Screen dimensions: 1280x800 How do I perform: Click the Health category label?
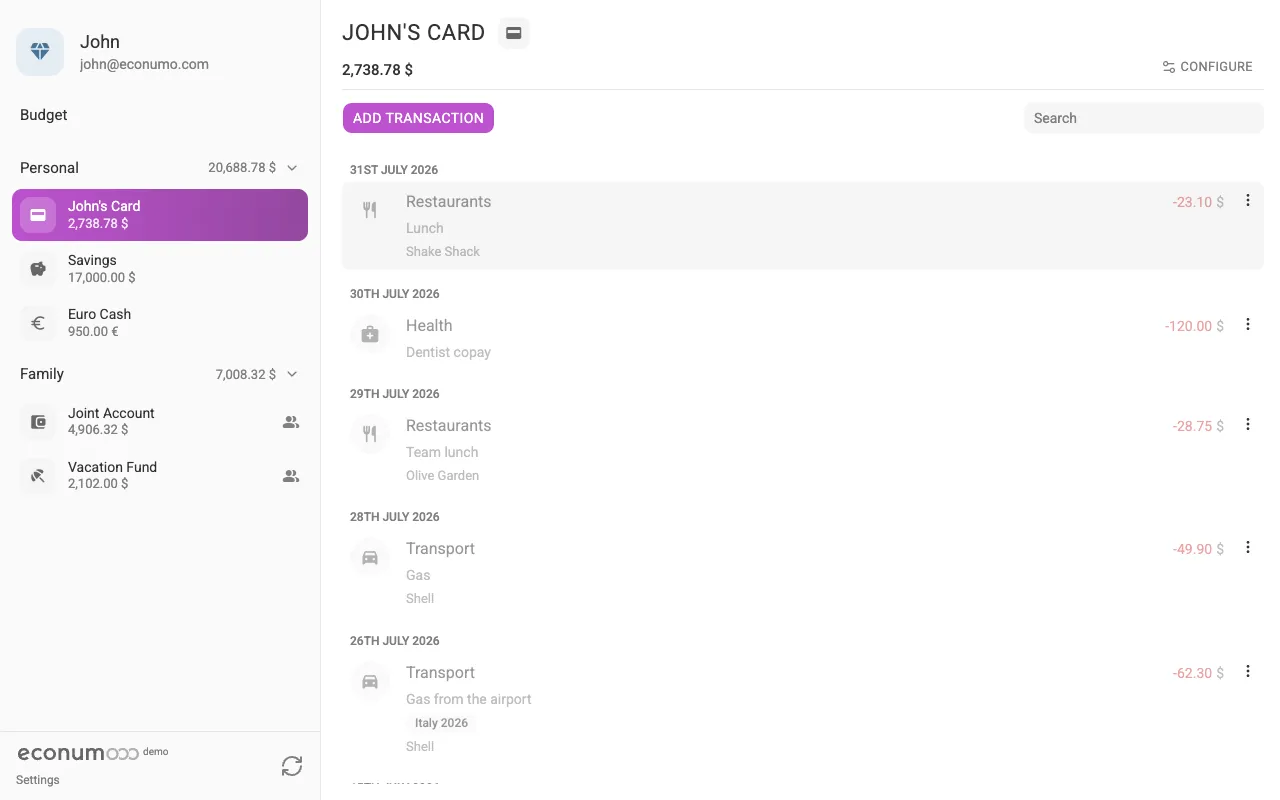[x=429, y=325]
